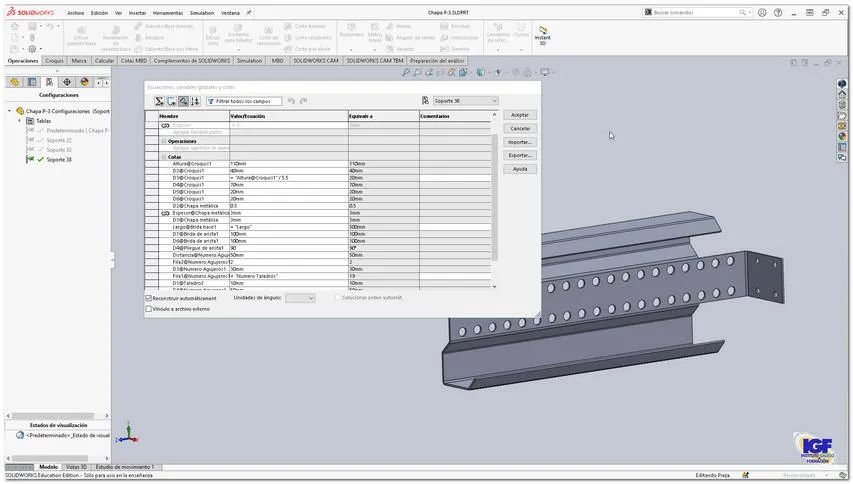The image size is (853, 484).
Task: Select Predeterminado display state in lower panel
Action: coord(67,436)
